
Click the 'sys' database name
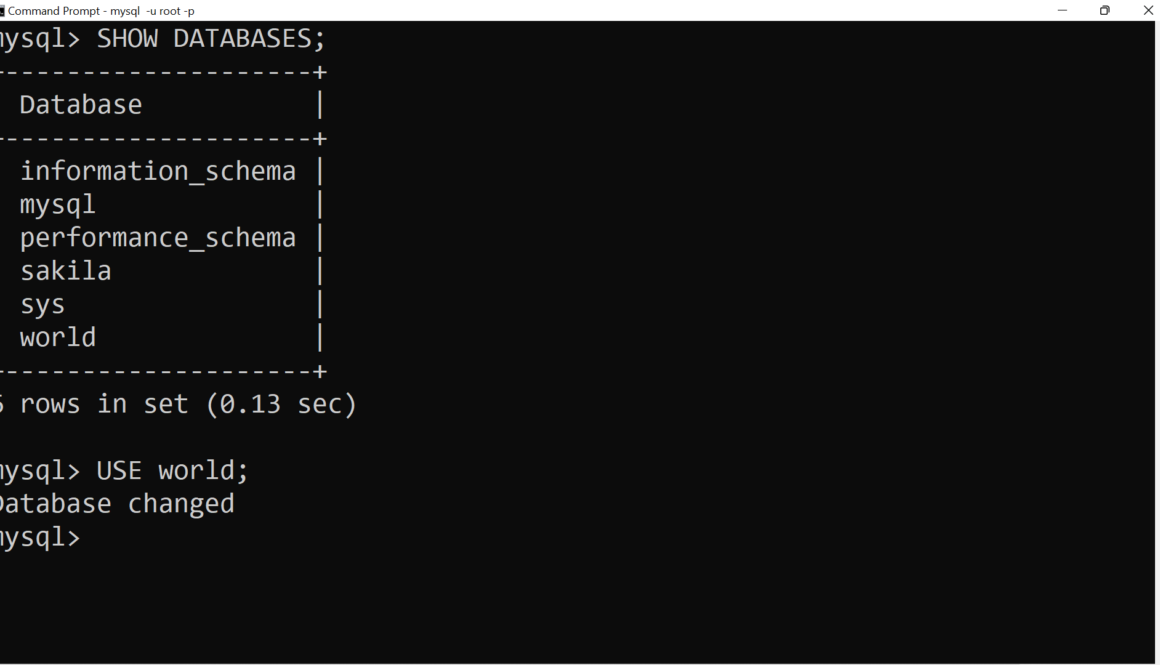tap(42, 304)
